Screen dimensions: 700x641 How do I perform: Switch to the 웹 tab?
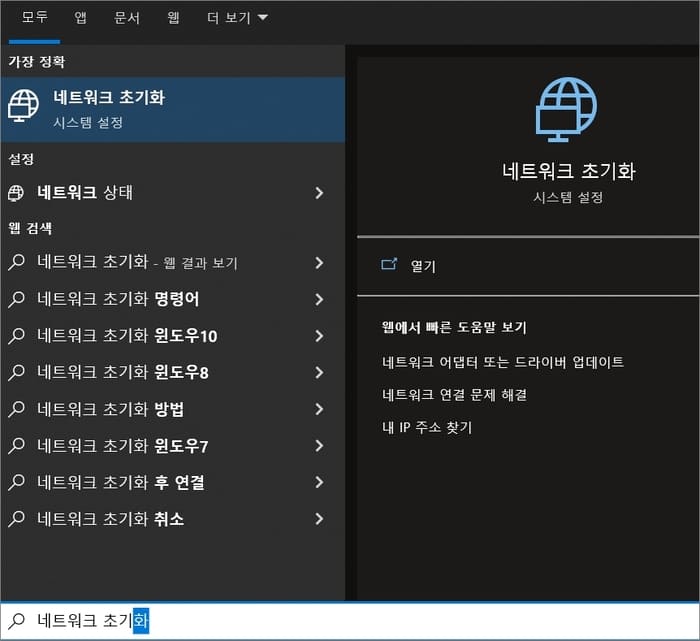[173, 17]
